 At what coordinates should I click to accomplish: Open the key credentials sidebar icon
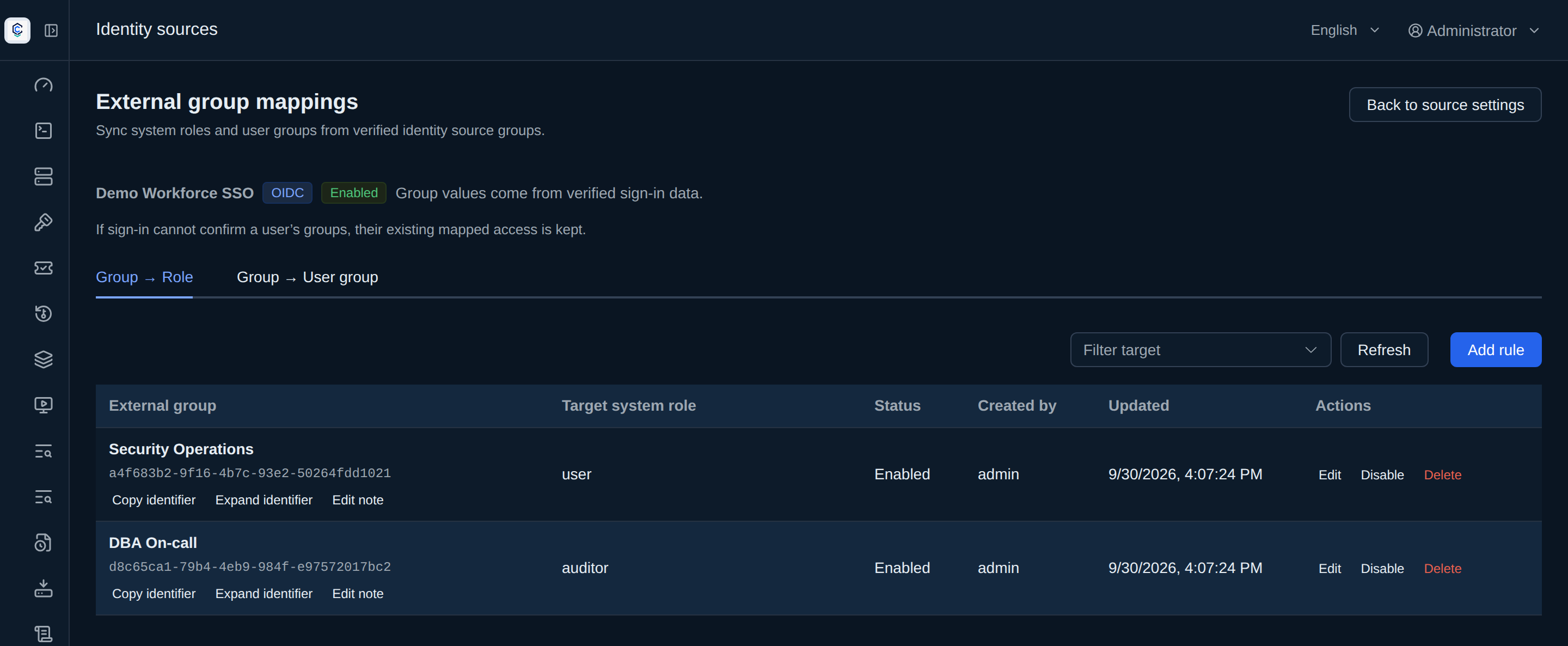43,222
